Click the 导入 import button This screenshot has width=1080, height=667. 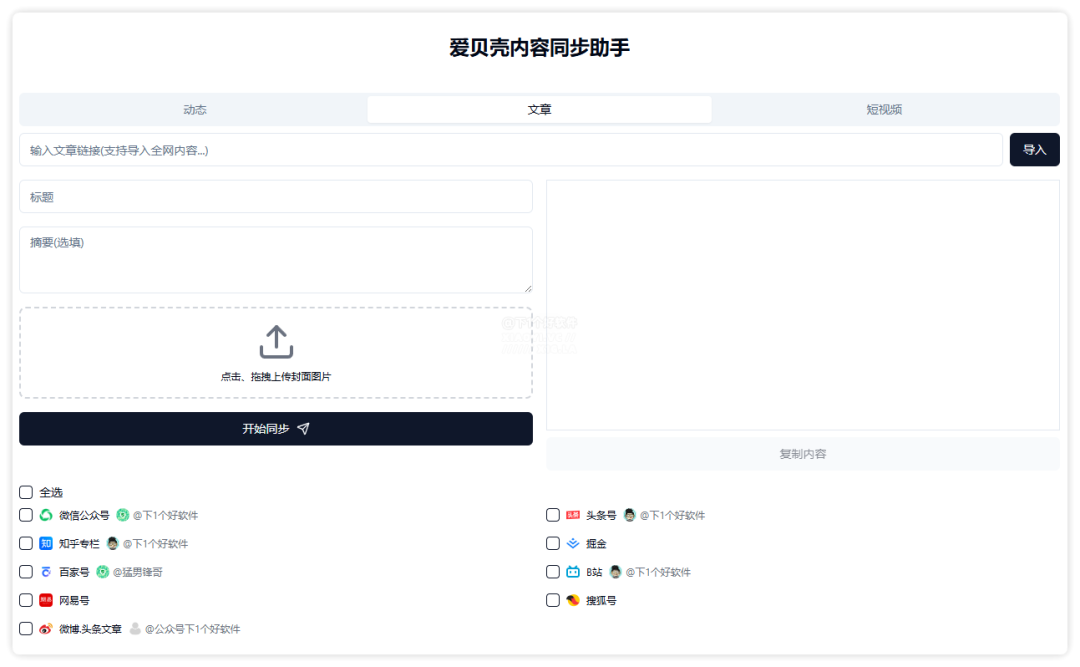pyautogui.click(x=1035, y=150)
